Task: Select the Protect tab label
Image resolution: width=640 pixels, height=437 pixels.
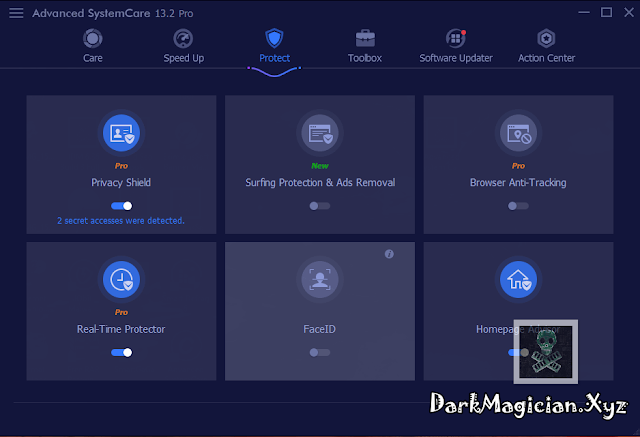Action: pyautogui.click(x=275, y=58)
